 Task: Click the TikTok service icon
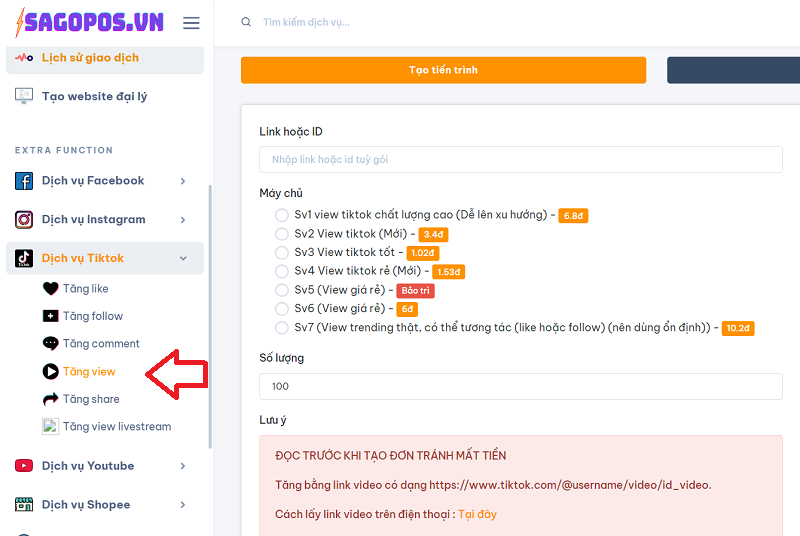pyautogui.click(x=24, y=258)
